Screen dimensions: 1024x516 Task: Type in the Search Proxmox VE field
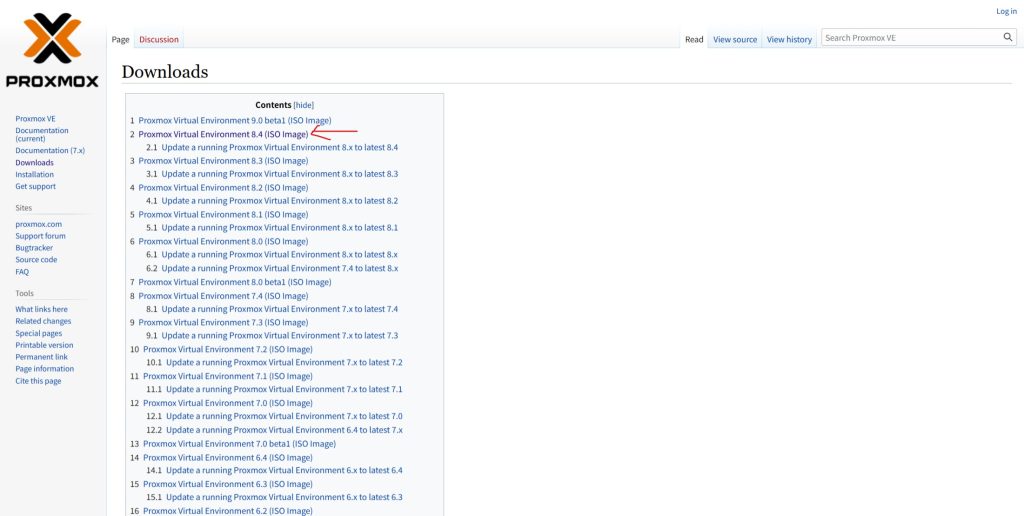pos(910,38)
